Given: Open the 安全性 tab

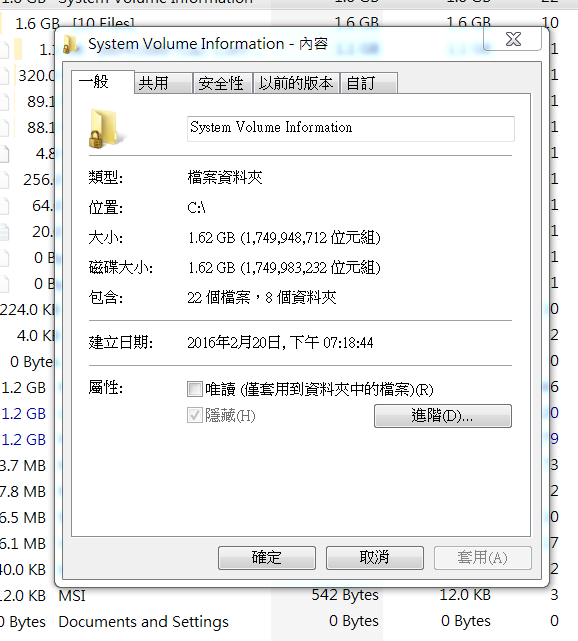Looking at the screenshot, I should [222, 83].
